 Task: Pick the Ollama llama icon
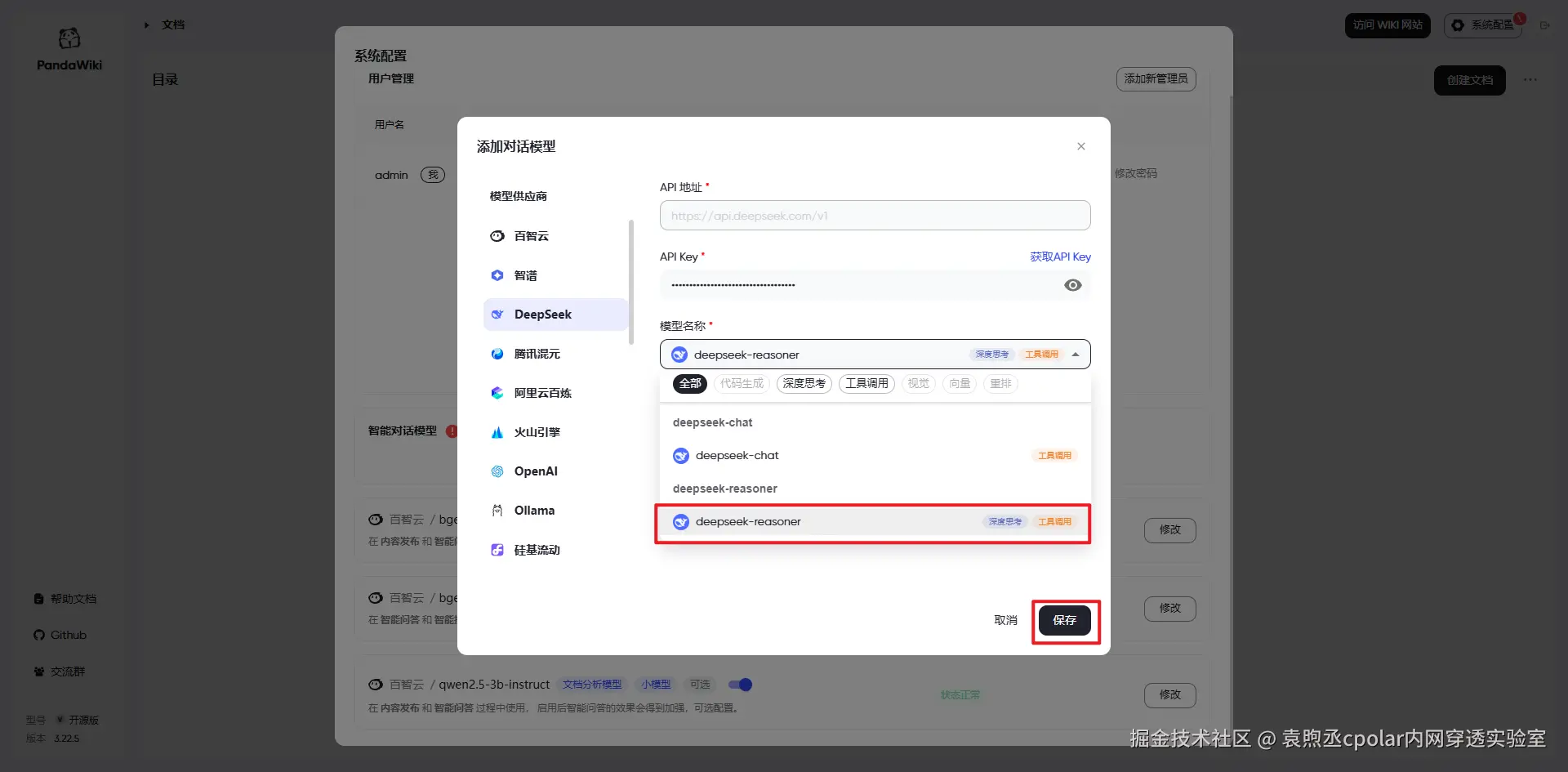click(497, 511)
